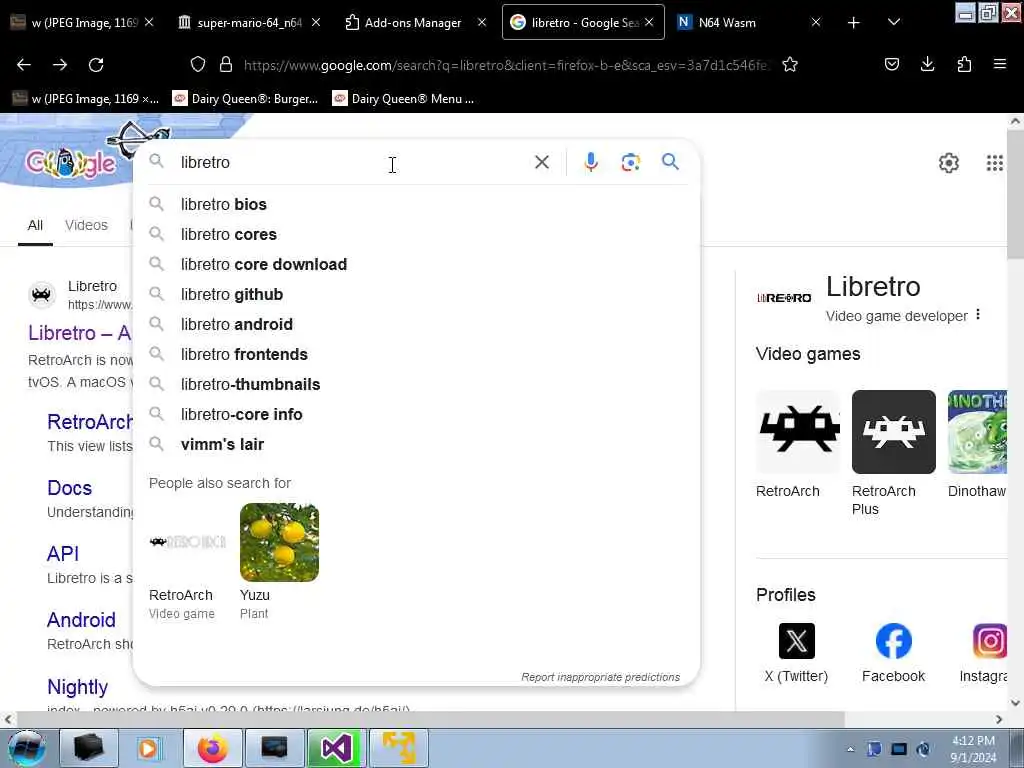This screenshot has height=768, width=1024.
Task: Open the Yuzu plant thumbnail
Action: coord(280,543)
